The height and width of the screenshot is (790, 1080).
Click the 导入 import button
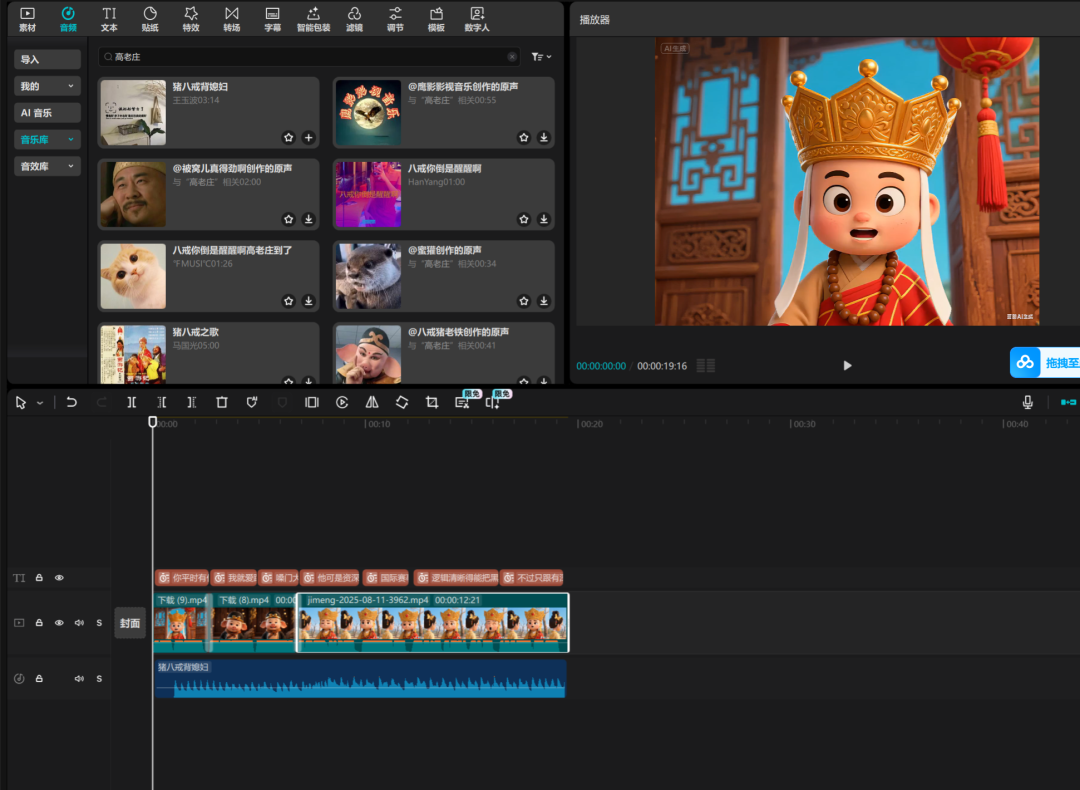click(x=48, y=59)
